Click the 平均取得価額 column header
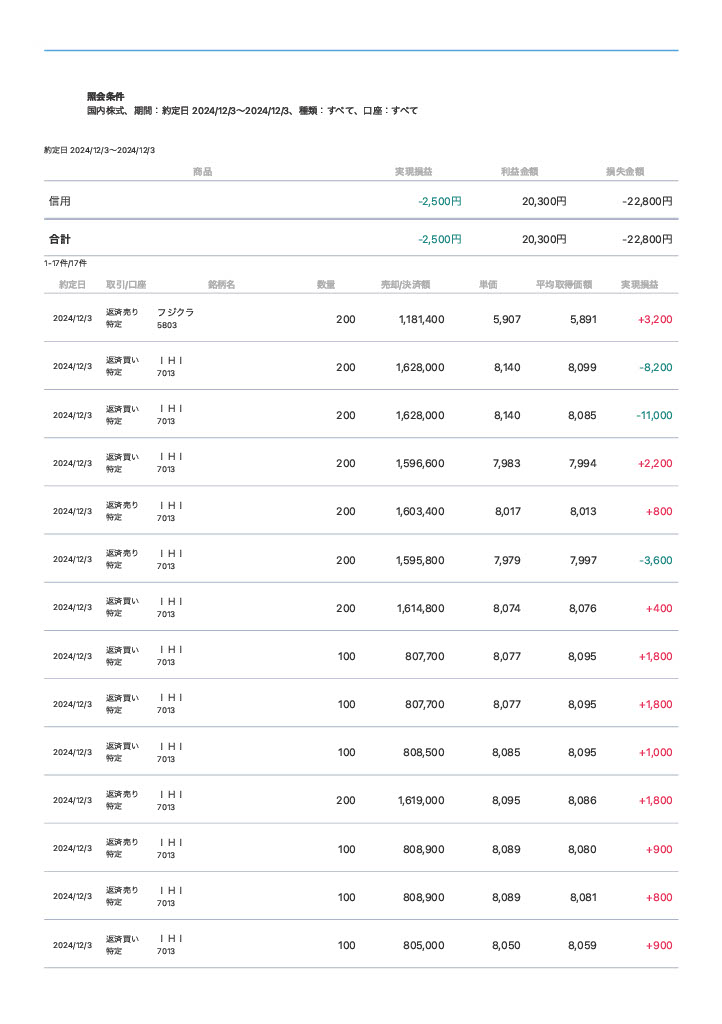Image resolution: width=722 pixels, height=1024 pixels. click(x=564, y=285)
